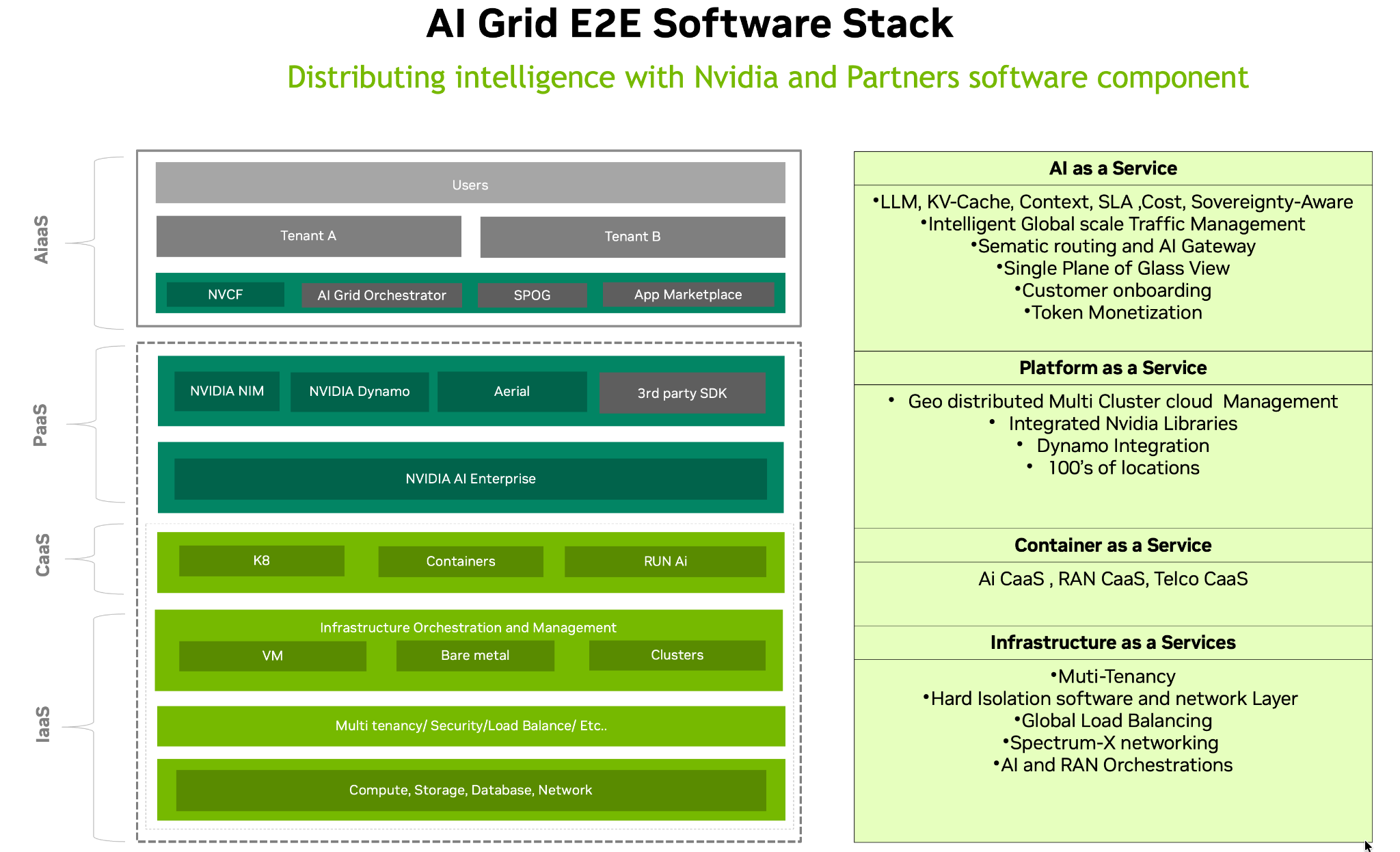
Task: Select the App Marketplace block
Action: tap(688, 295)
